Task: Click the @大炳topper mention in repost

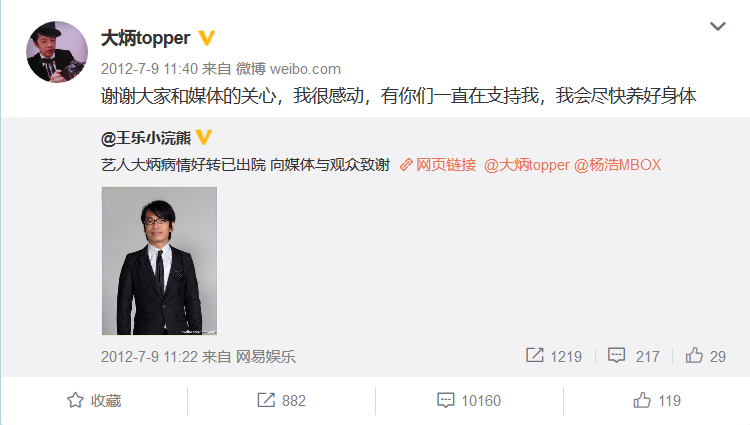Action: pyautogui.click(x=527, y=165)
